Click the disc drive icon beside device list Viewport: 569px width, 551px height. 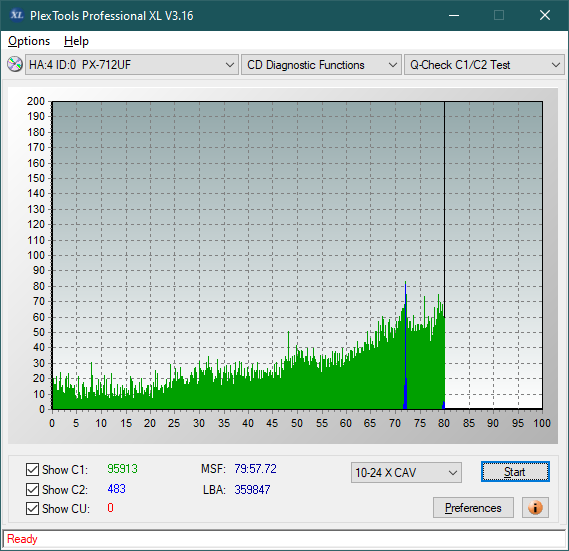(15, 65)
